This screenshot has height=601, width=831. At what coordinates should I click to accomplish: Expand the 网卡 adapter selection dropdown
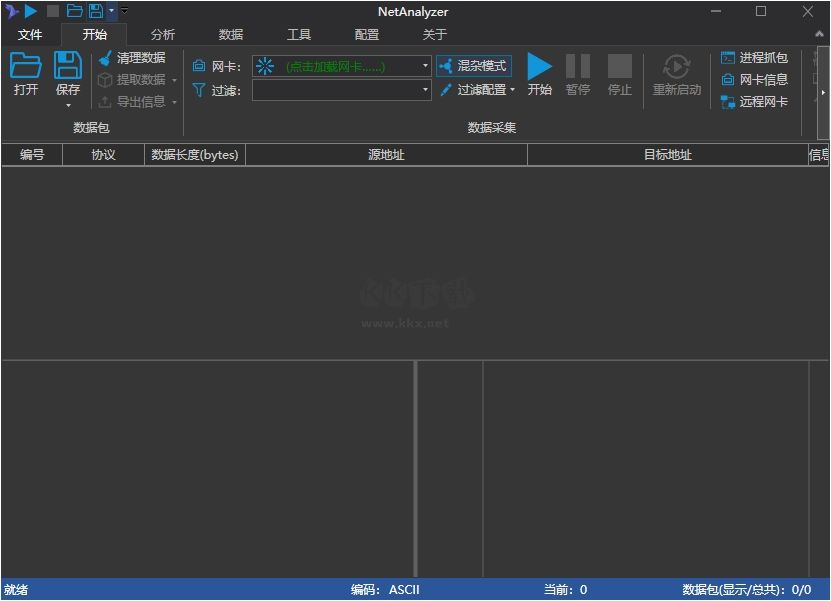(424, 66)
